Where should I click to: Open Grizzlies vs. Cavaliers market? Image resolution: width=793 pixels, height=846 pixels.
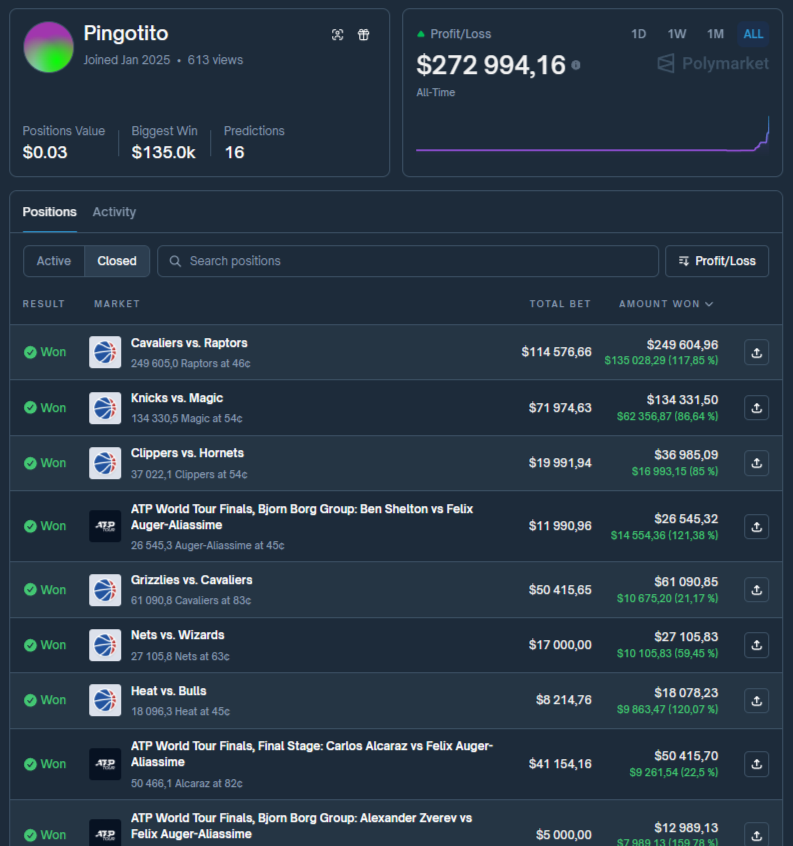(x=192, y=580)
